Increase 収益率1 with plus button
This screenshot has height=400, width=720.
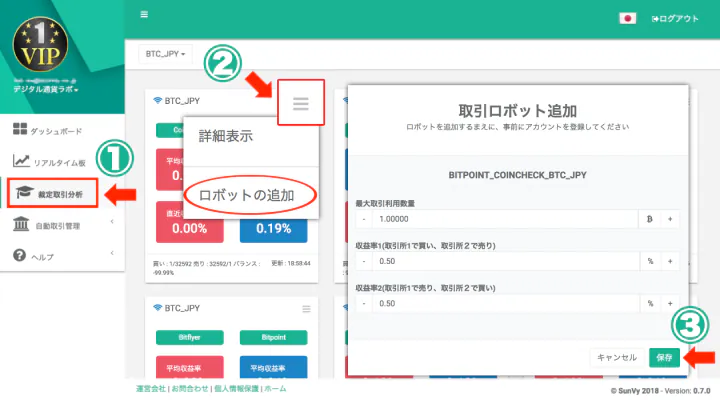(670, 261)
